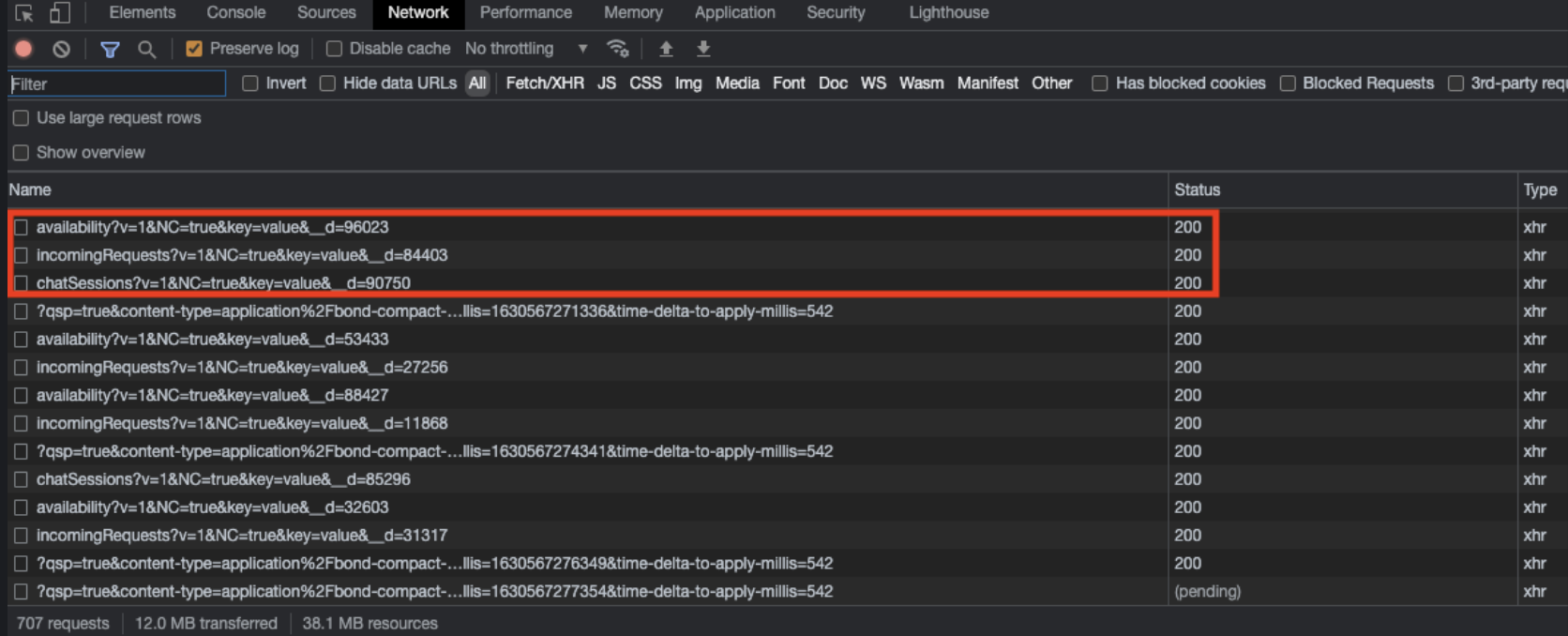The width and height of the screenshot is (1568, 636).
Task: Go to the Application tab
Action: 735,13
